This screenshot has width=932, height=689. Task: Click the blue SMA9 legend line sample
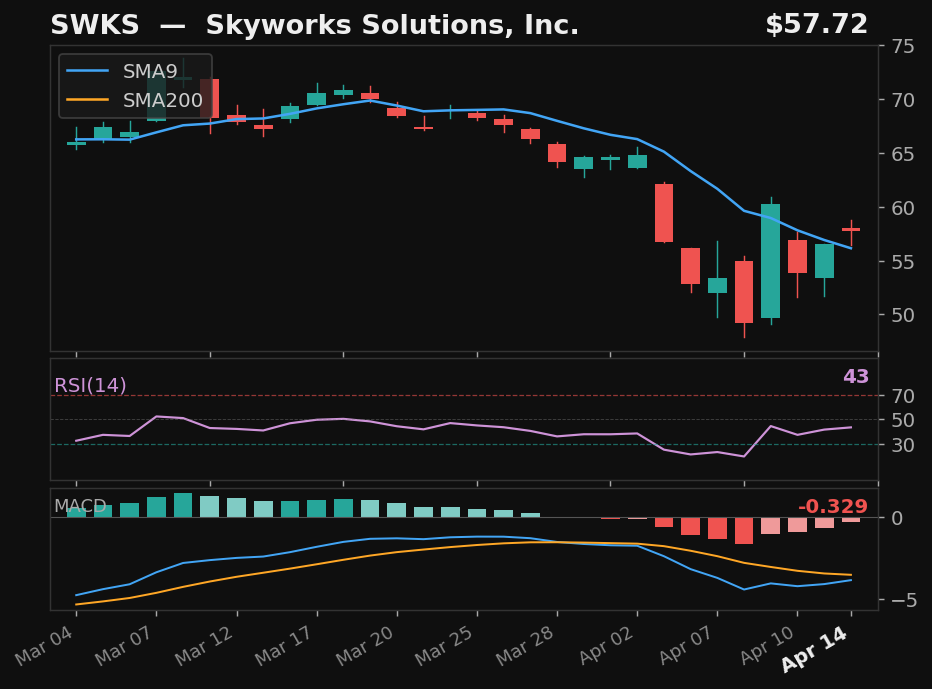click(87, 71)
